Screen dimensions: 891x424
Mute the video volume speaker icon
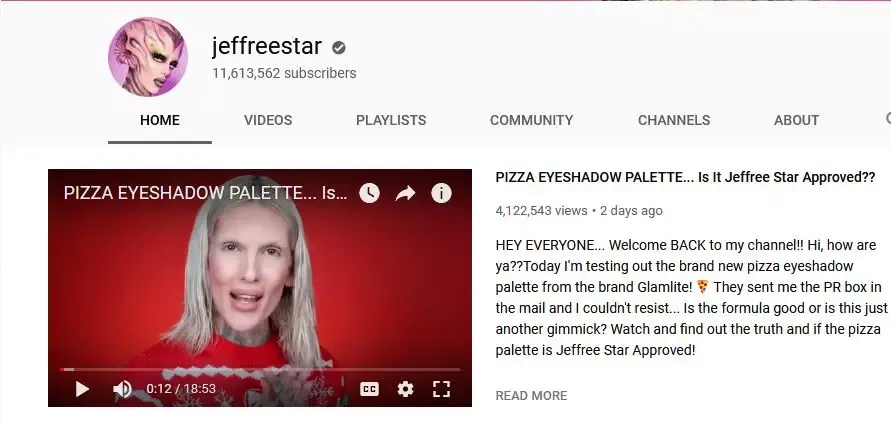coord(122,389)
